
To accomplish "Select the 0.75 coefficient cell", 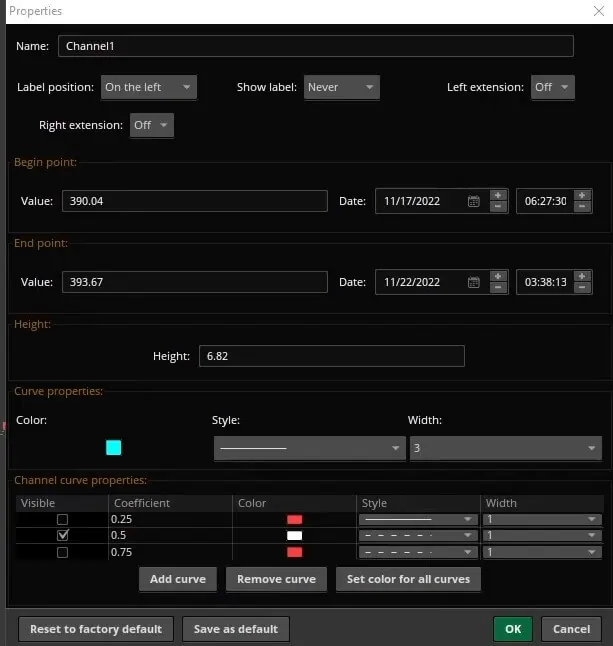I will [x=170, y=552].
